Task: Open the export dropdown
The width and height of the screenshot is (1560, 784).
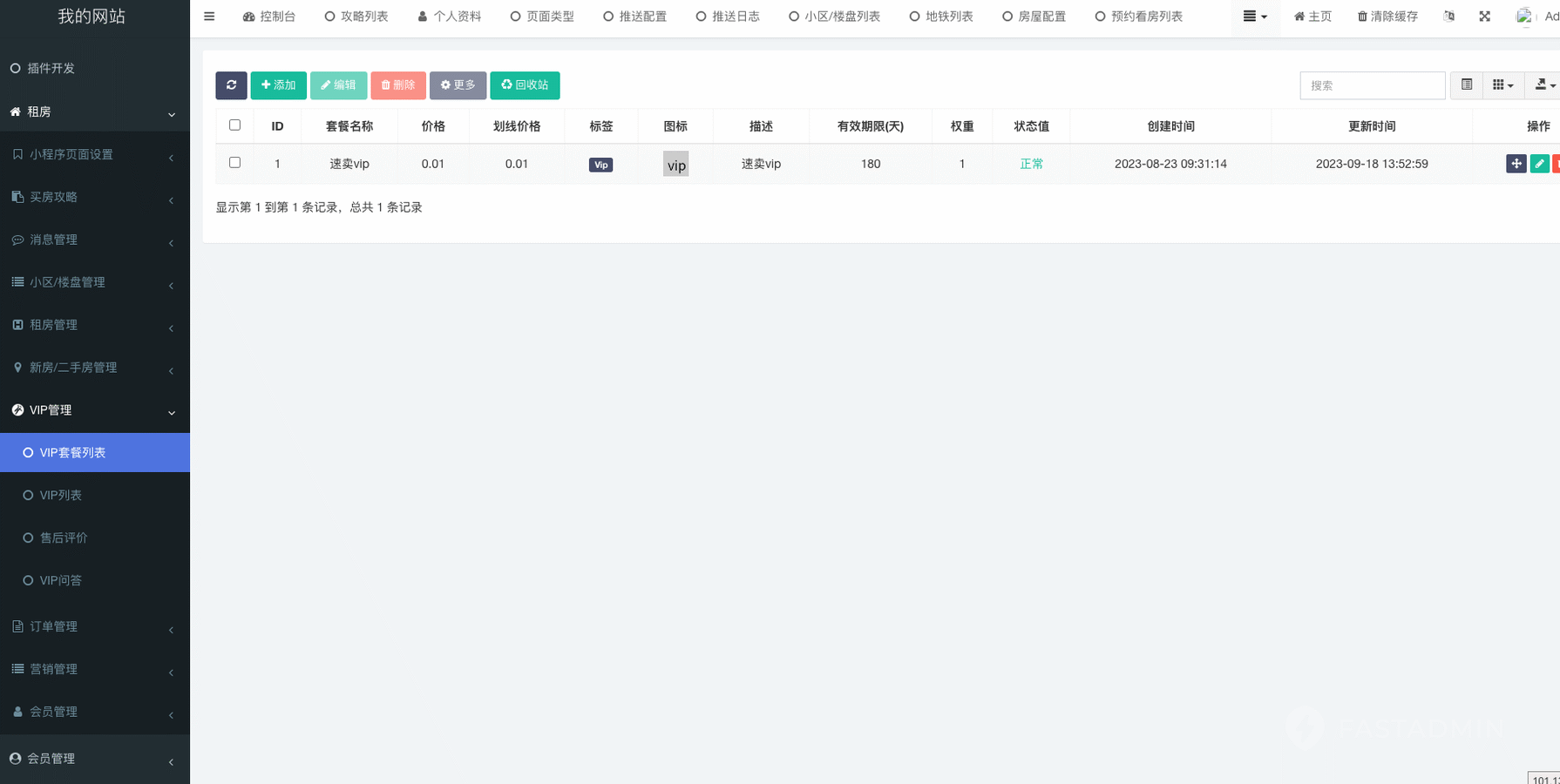Action: [x=1544, y=85]
